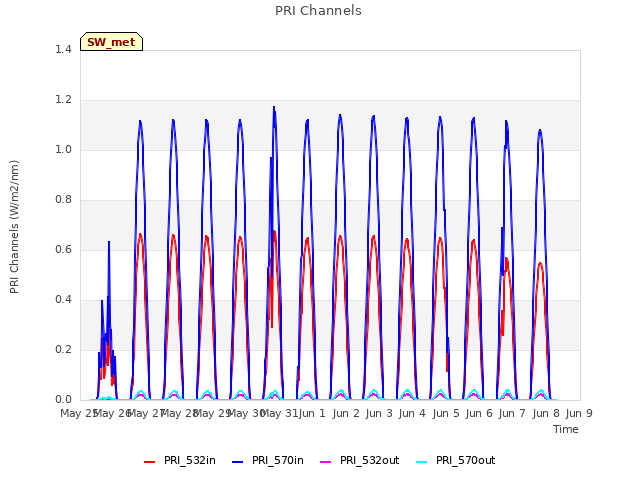The image size is (640, 480).
Task: Click the 0.4 y-axis tick label
Action: 63,300
